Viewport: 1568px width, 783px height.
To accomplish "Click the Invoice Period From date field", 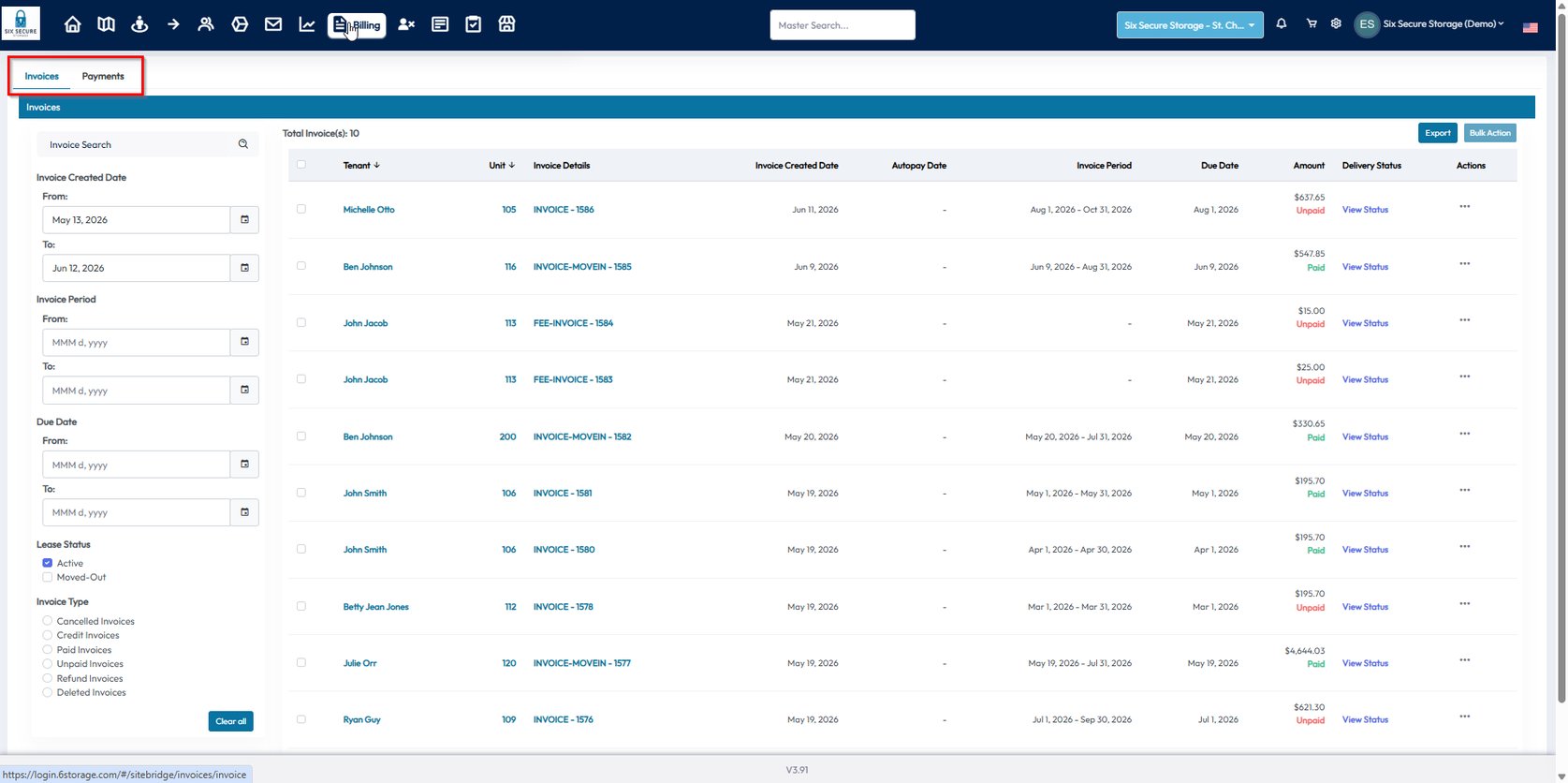I will 136,343.
